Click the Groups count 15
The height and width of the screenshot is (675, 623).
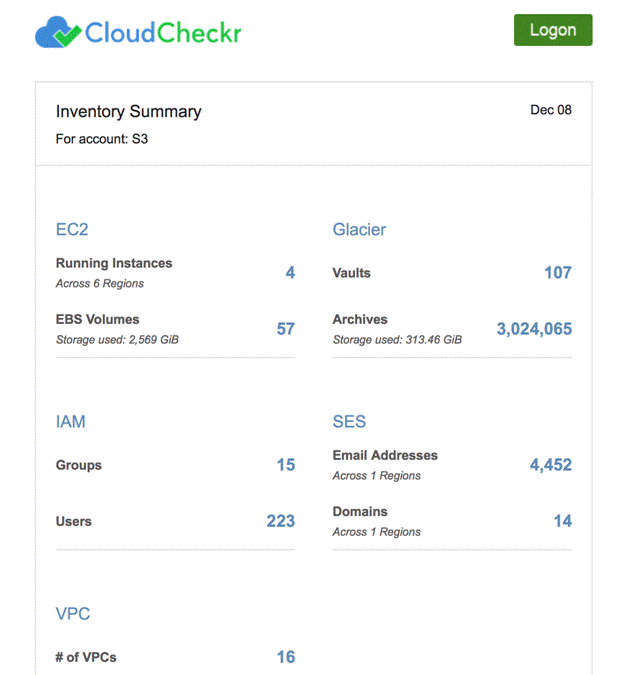click(x=286, y=465)
